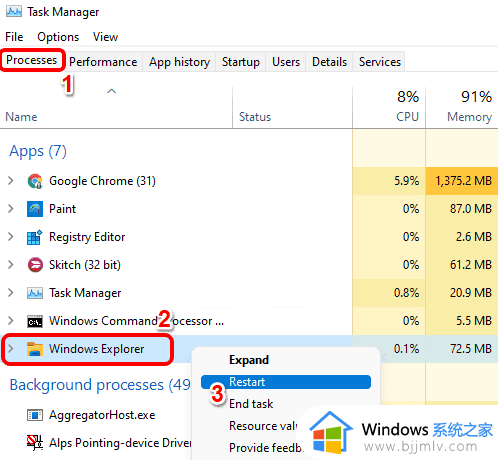Click Registry Editor's 2.6 MB memory value

(x=474, y=237)
